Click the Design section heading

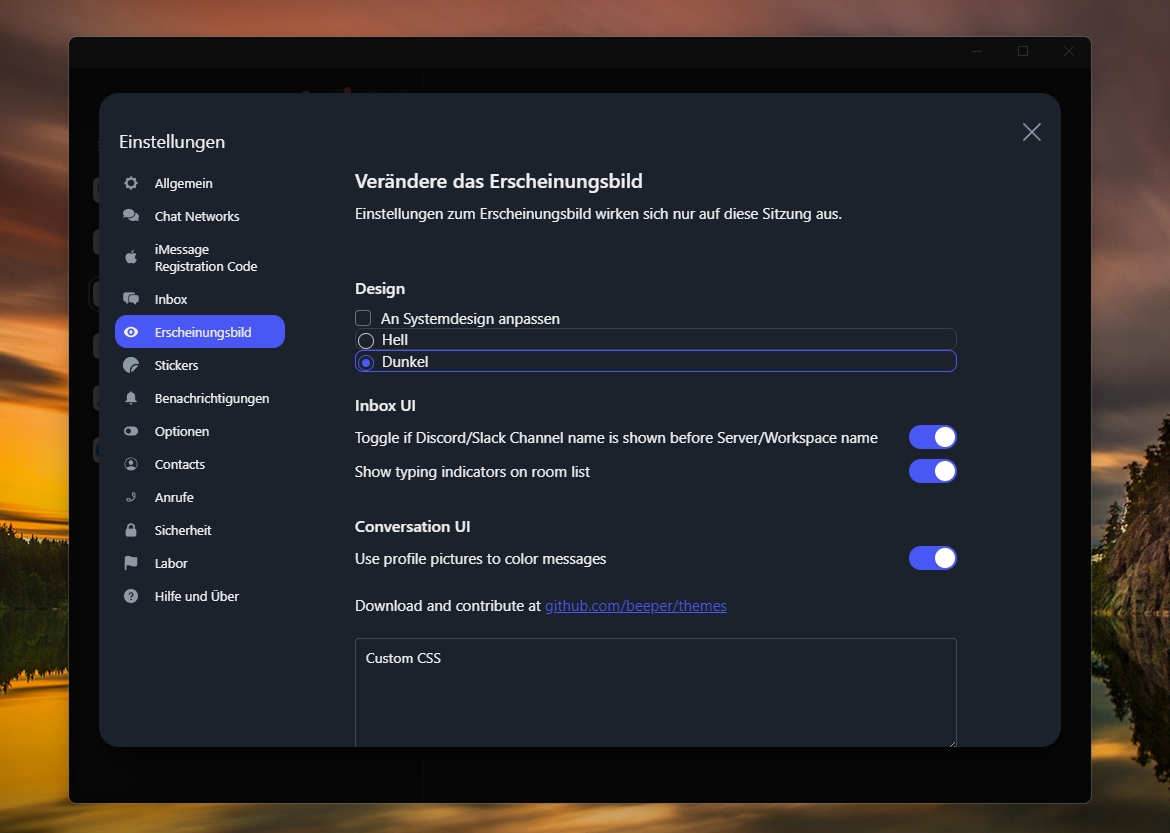point(380,289)
